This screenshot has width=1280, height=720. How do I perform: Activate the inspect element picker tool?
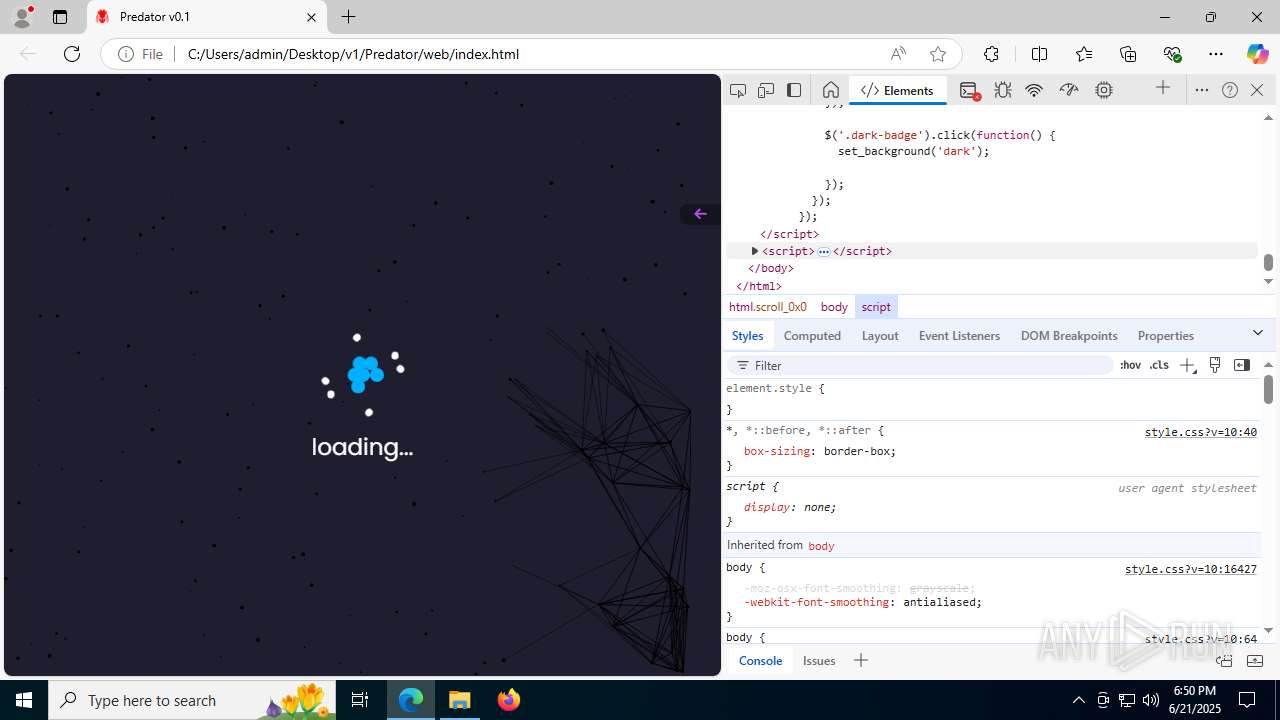738,90
